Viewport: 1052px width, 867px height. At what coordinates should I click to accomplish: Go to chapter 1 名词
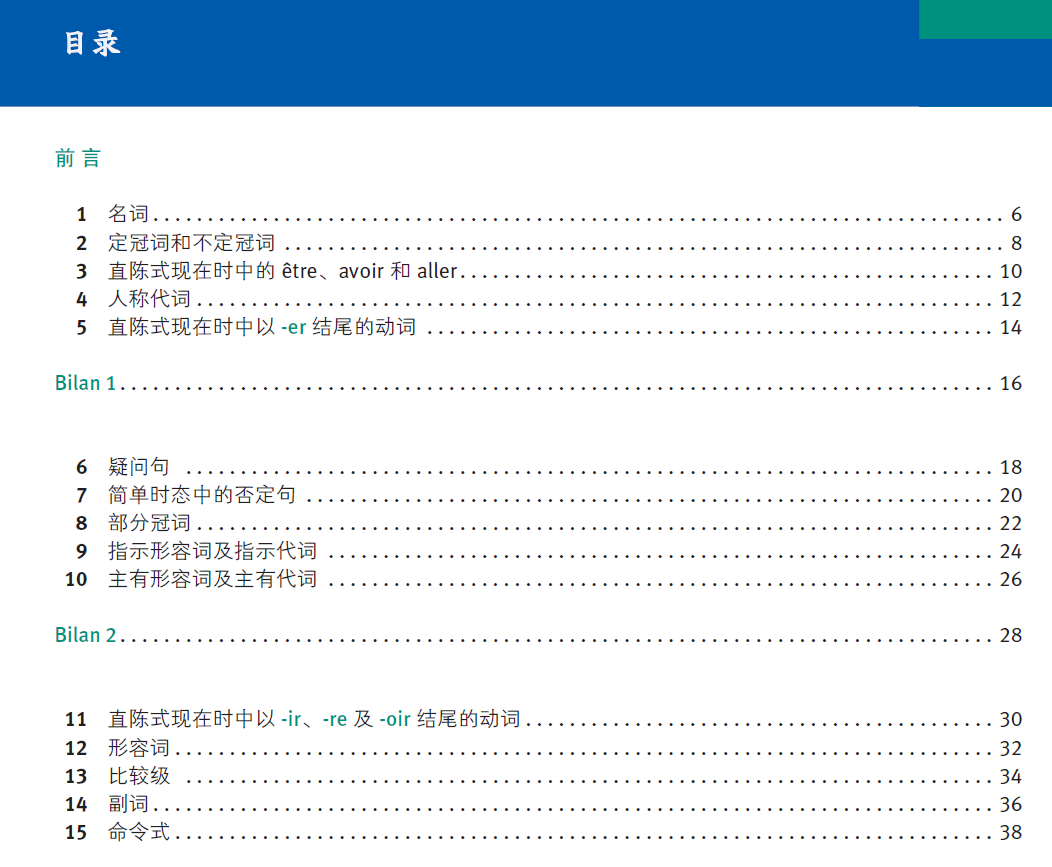coord(128,214)
